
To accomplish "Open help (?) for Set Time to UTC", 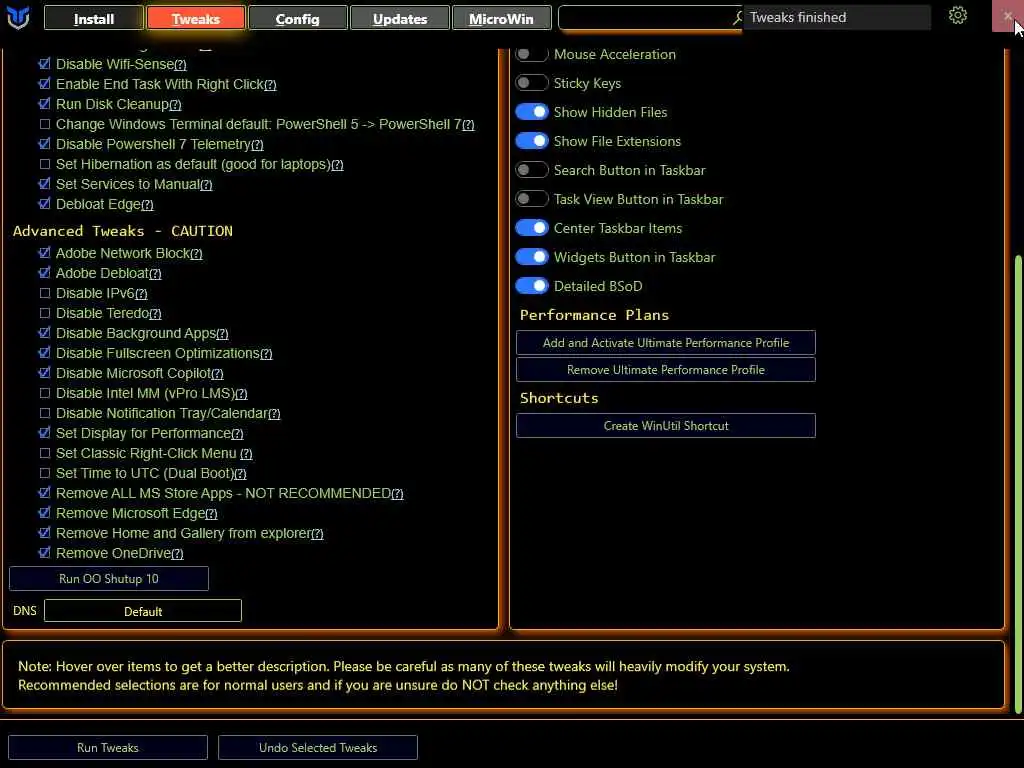I will (x=240, y=474).
